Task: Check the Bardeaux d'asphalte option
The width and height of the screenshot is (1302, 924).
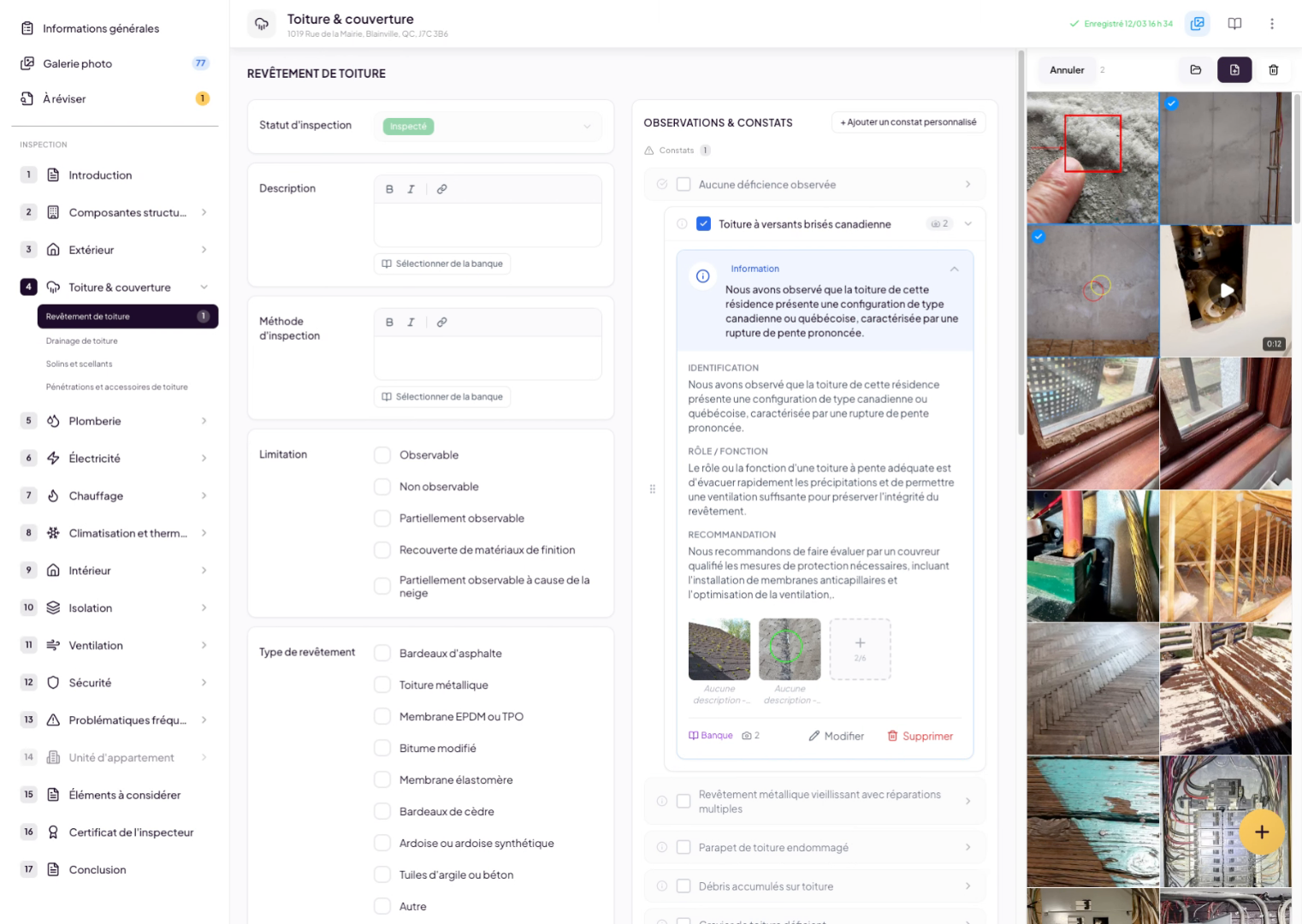Action: [382, 654]
